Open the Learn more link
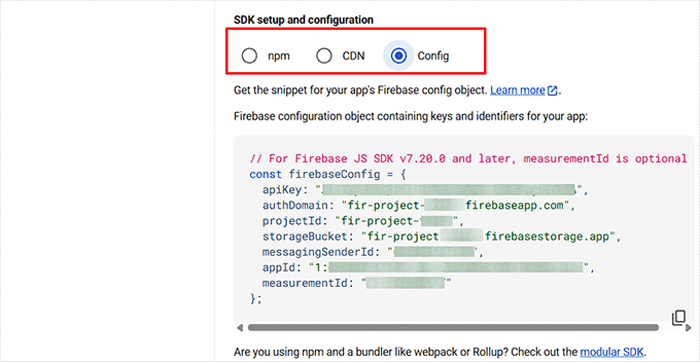The width and height of the screenshot is (700, 362). click(517, 90)
